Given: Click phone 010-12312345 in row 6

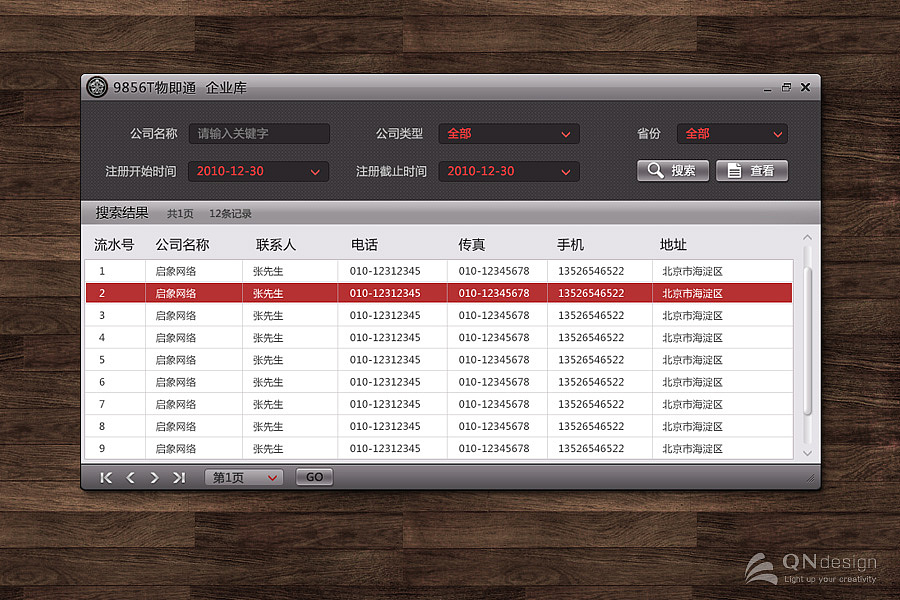Looking at the screenshot, I should pos(385,382).
